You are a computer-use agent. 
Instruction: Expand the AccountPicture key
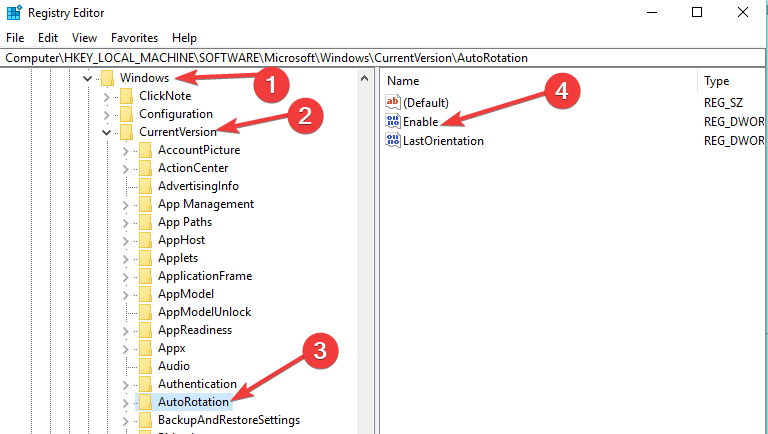125,151
